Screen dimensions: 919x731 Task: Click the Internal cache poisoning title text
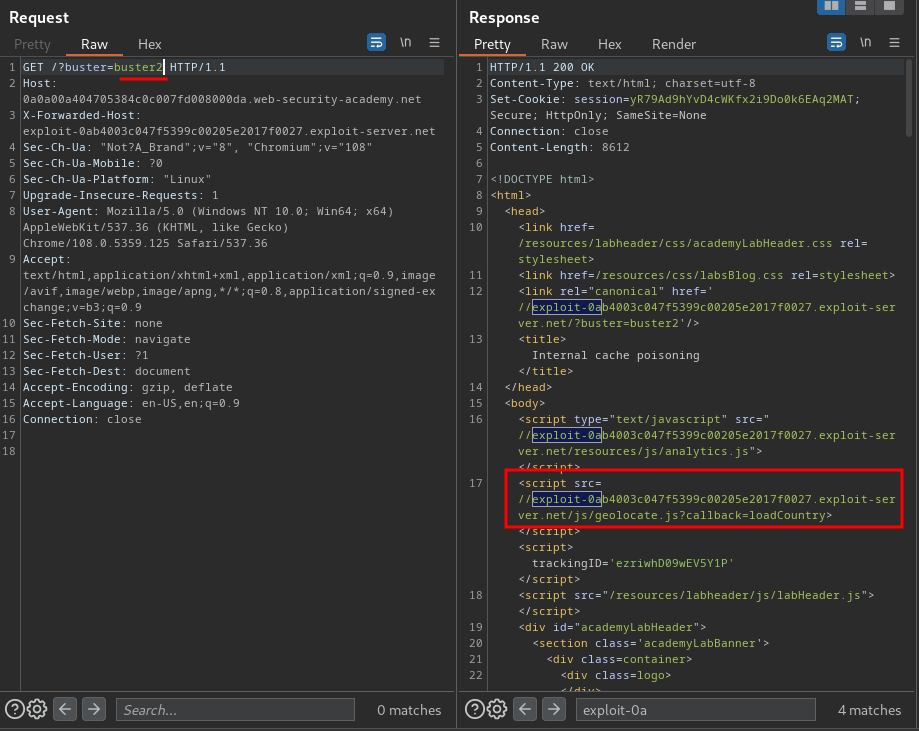tap(616, 355)
